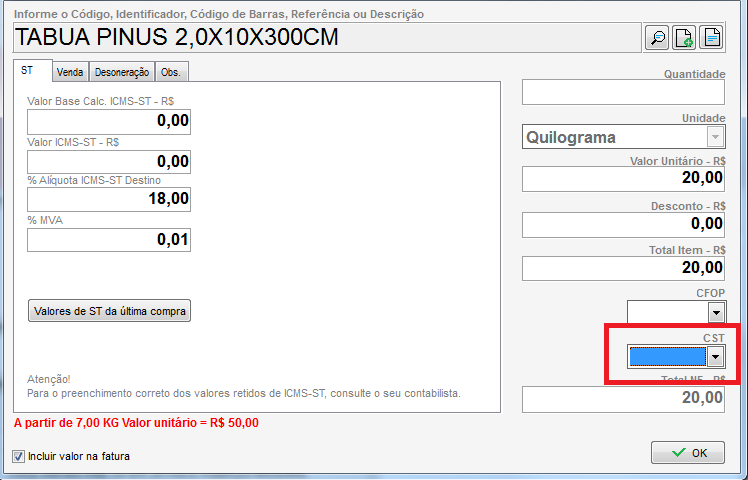
Task: Click the % Alíquota ICMS-ST Destino field
Action: click(x=108, y=199)
